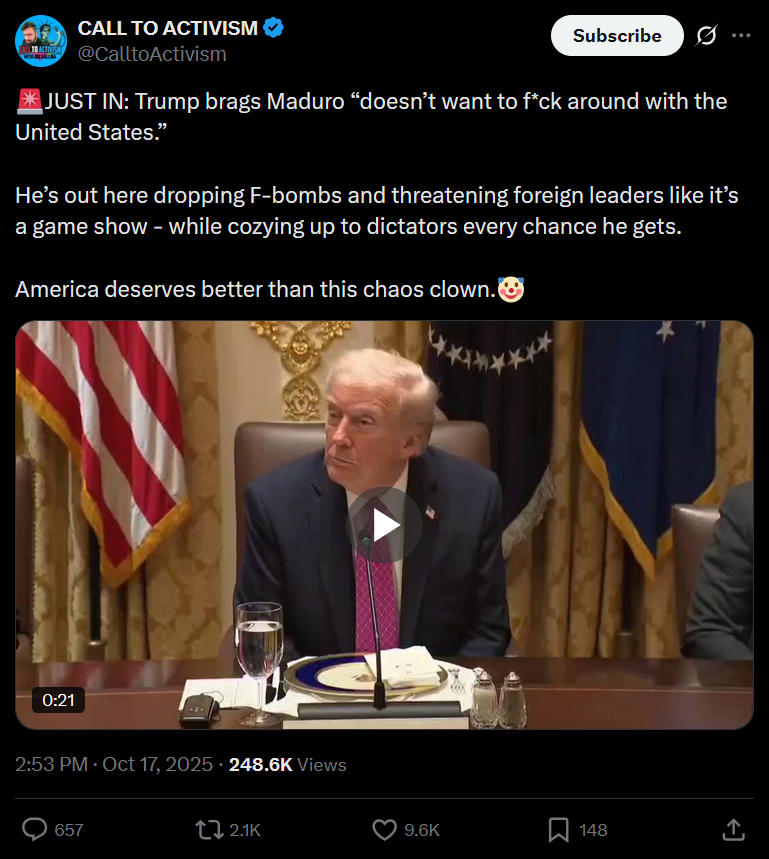Open the share upload icon
Screen dimensions: 769x859
733,829
